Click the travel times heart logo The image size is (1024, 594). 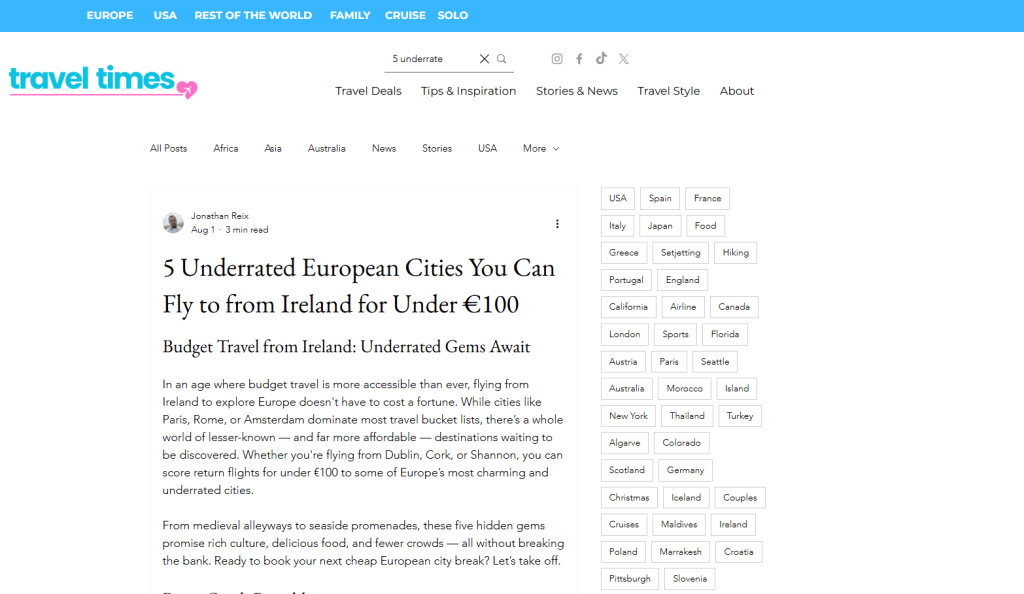[x=188, y=89]
